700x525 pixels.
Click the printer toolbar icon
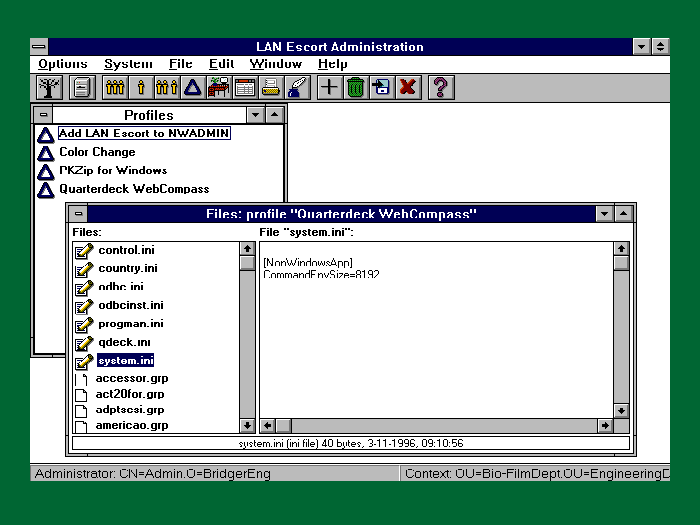pos(271,87)
